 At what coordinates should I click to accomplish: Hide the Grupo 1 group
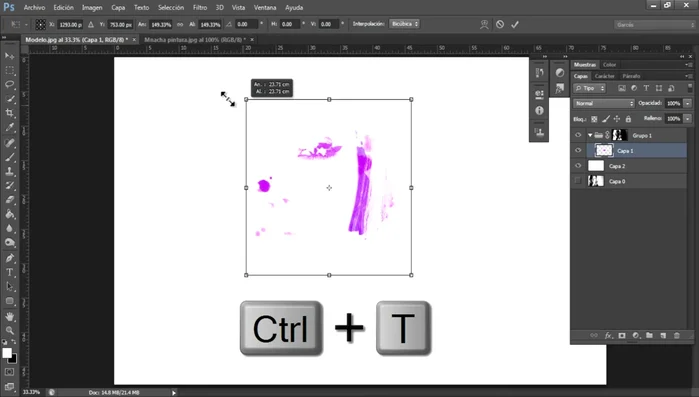578,135
